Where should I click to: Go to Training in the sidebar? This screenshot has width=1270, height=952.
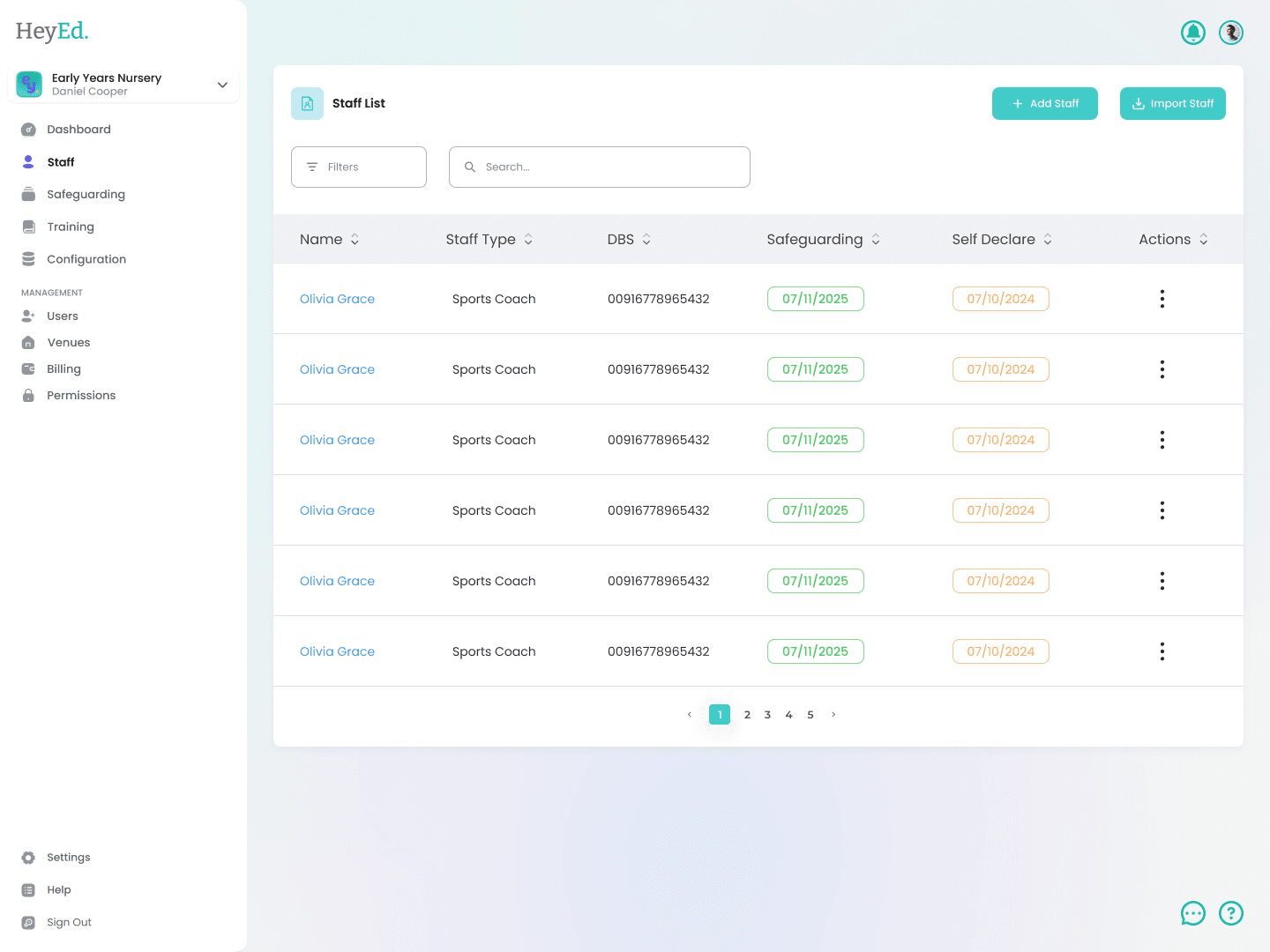click(71, 227)
